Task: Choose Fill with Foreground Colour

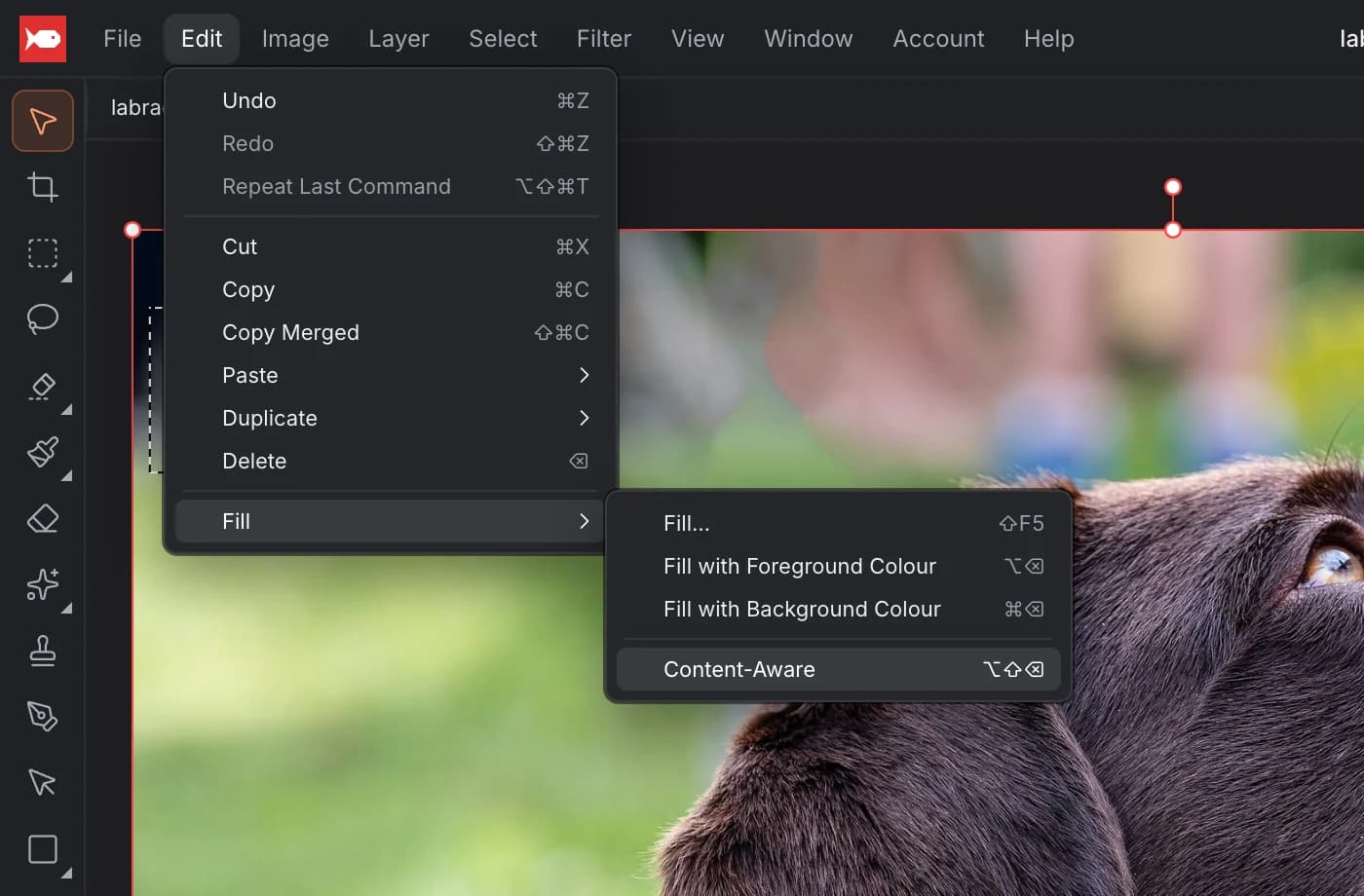Action: pos(839,566)
